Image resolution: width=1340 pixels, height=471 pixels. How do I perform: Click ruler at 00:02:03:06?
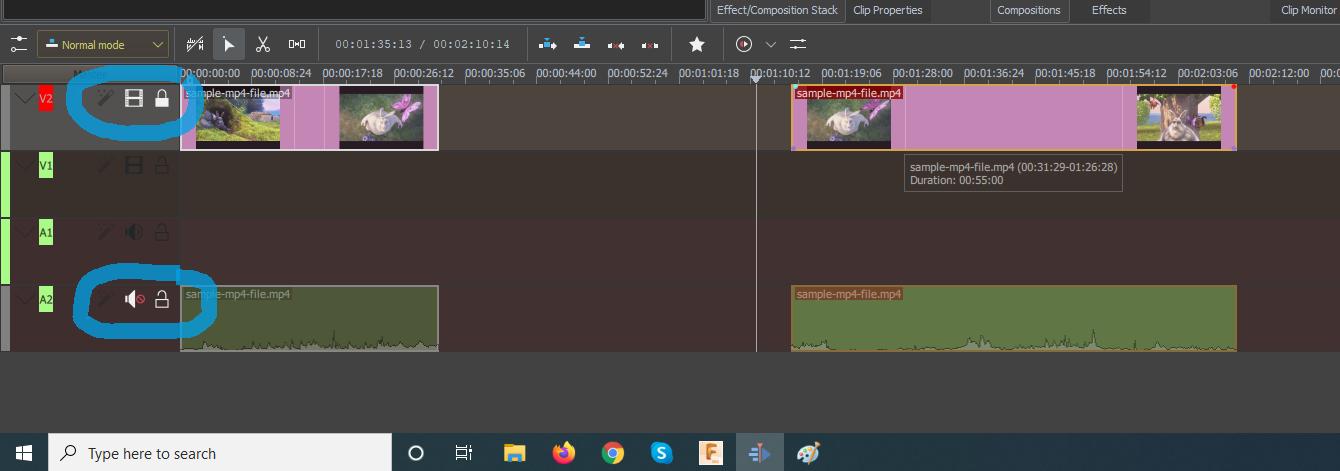[x=1207, y=73]
